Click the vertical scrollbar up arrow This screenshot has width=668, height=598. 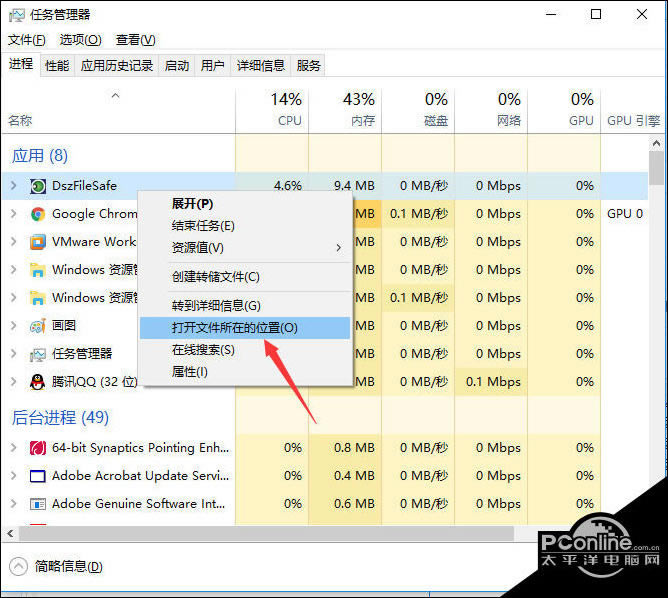(656, 144)
